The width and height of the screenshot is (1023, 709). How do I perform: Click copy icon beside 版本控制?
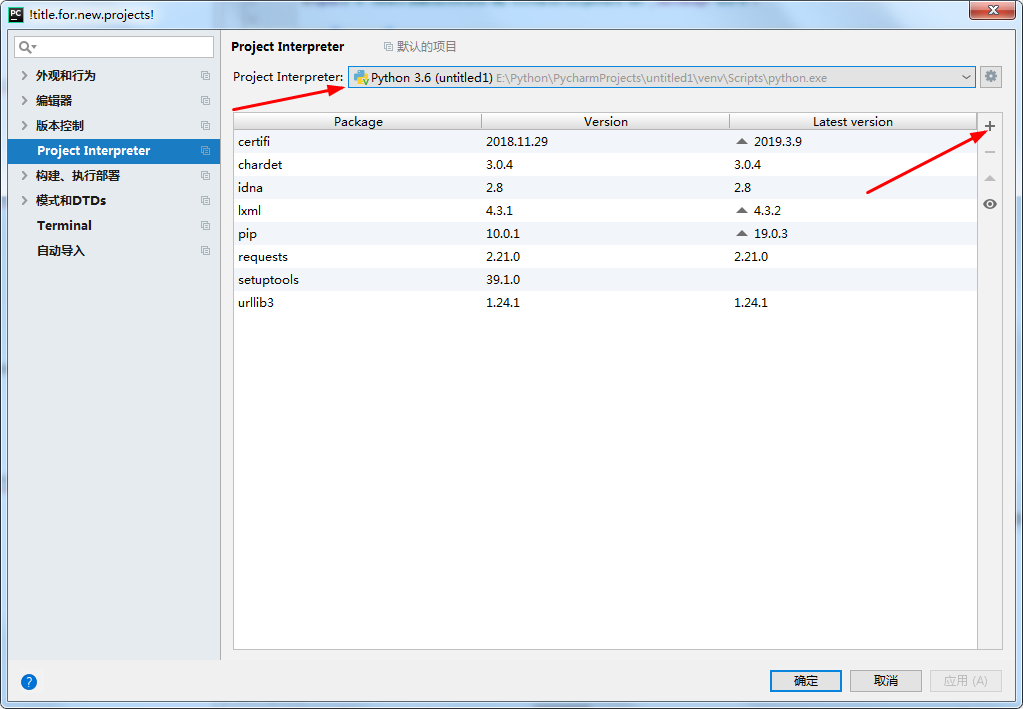pyautogui.click(x=206, y=125)
